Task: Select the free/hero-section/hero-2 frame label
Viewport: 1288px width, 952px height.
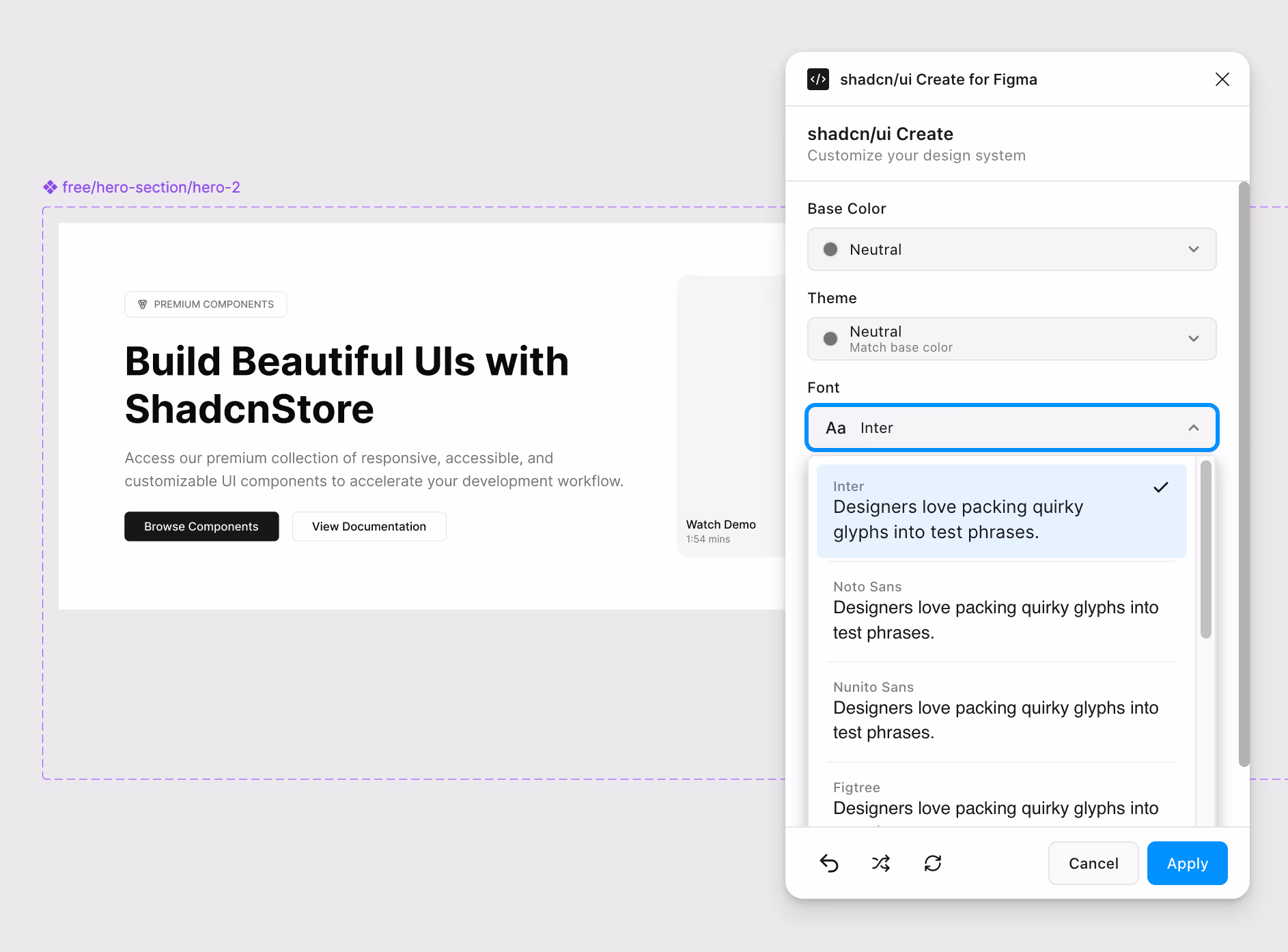Action: pos(151,187)
